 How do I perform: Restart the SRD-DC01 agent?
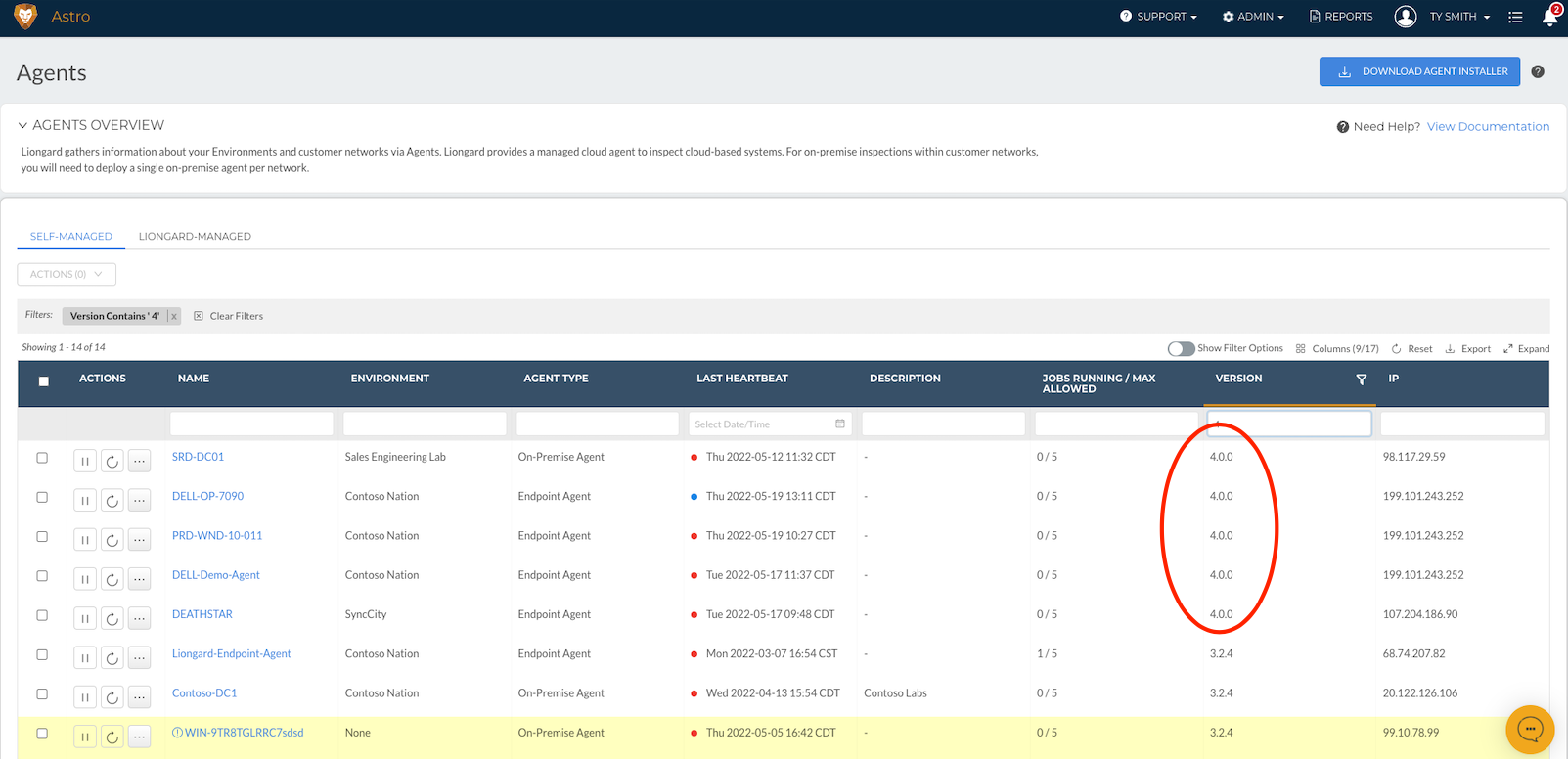[x=112, y=461]
